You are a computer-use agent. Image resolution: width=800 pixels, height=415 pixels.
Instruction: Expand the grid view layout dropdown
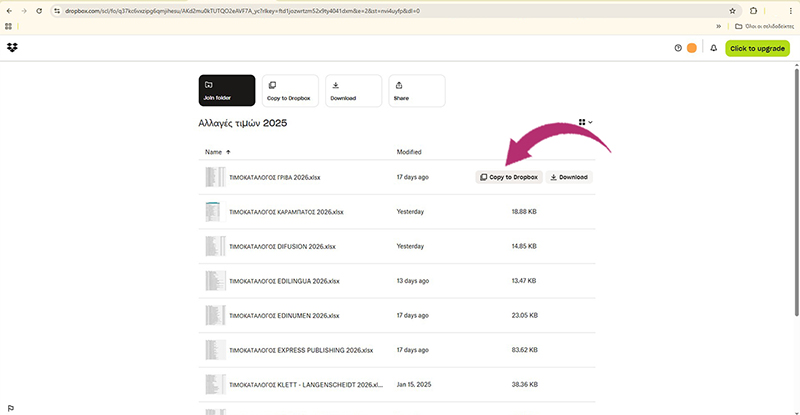[x=585, y=122]
